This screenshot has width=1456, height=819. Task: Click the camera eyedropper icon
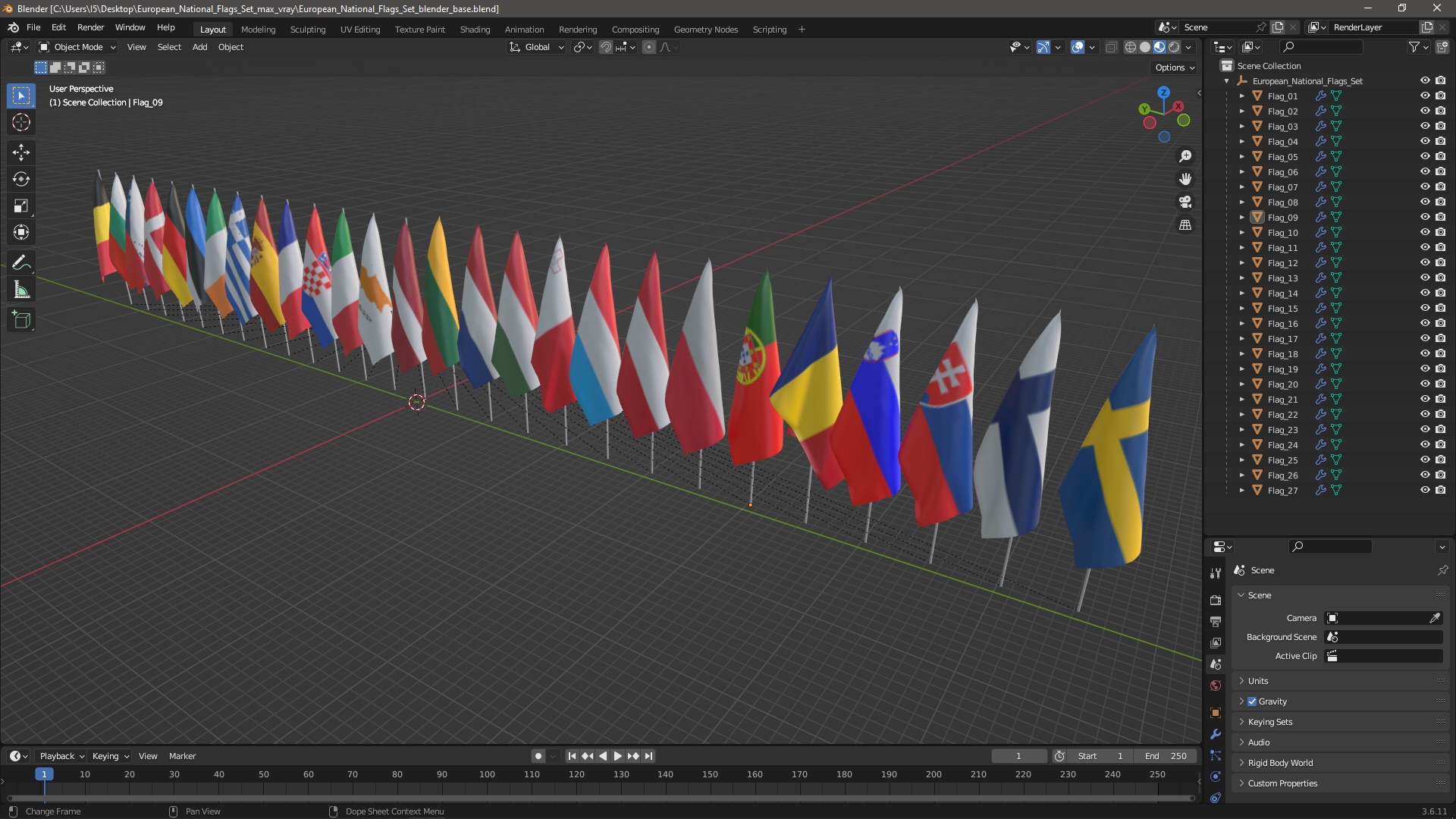pyautogui.click(x=1435, y=618)
